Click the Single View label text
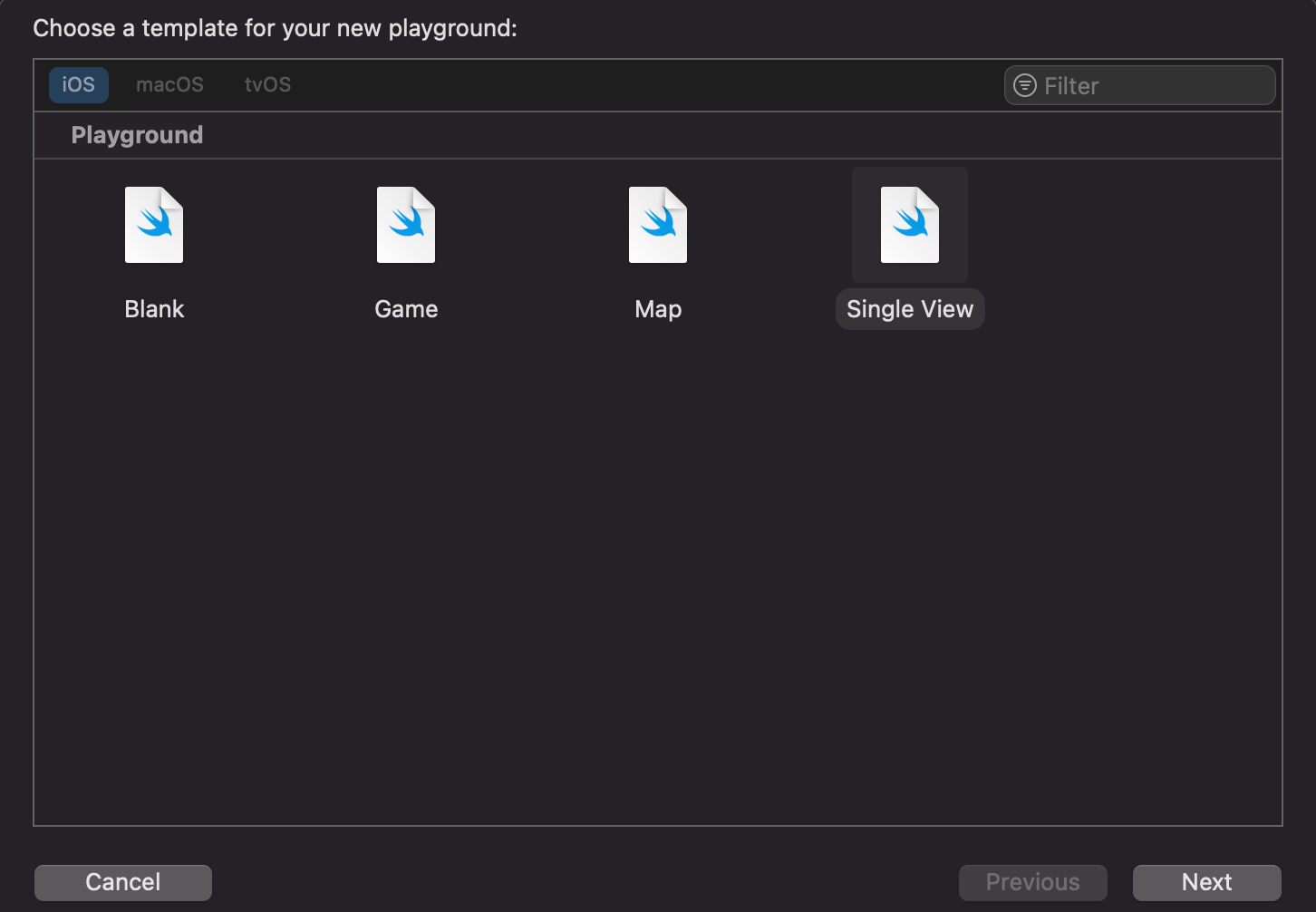The height and width of the screenshot is (912, 1316). pyautogui.click(x=910, y=309)
